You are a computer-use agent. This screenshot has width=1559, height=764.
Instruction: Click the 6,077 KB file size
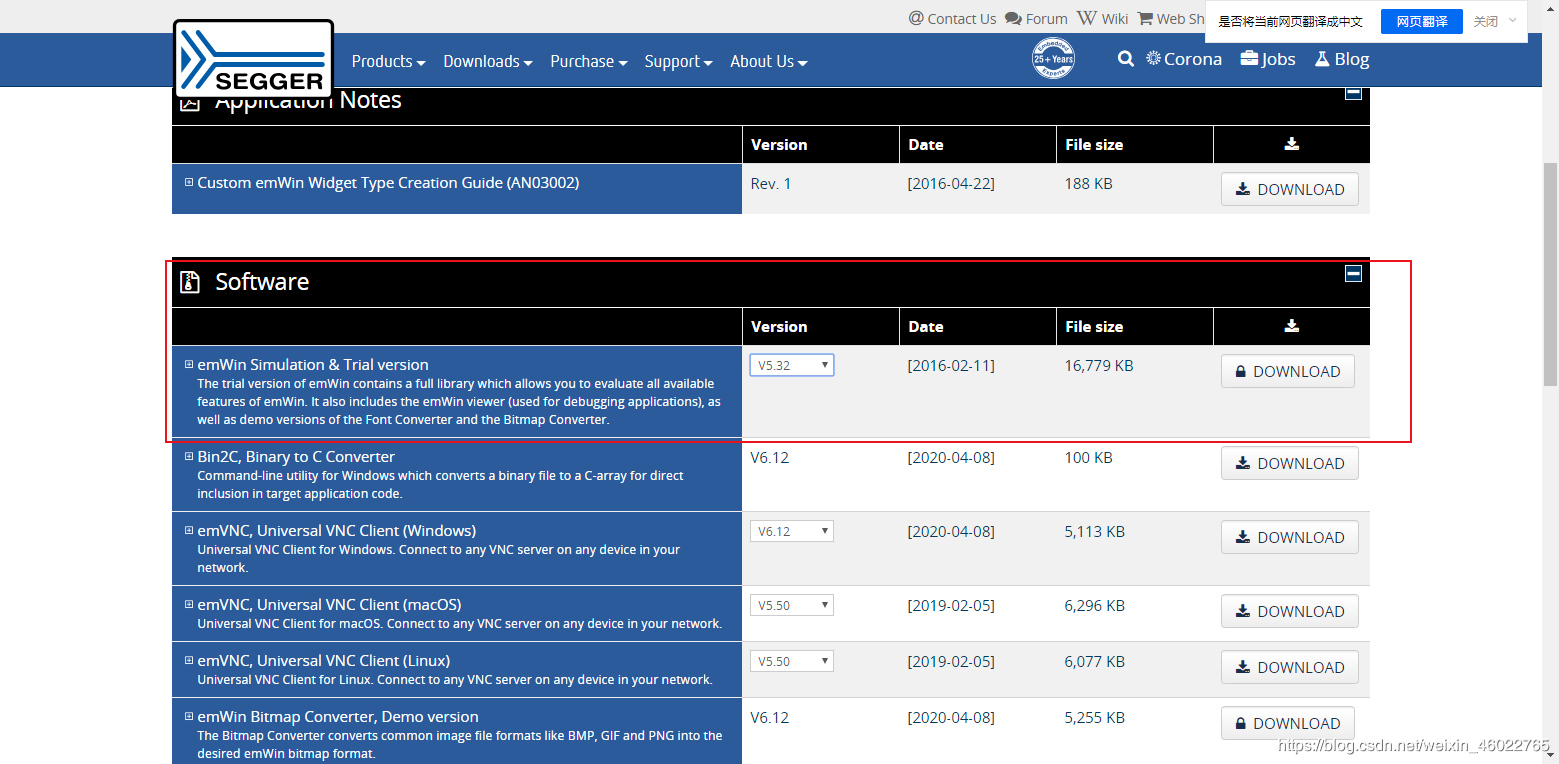point(1095,662)
